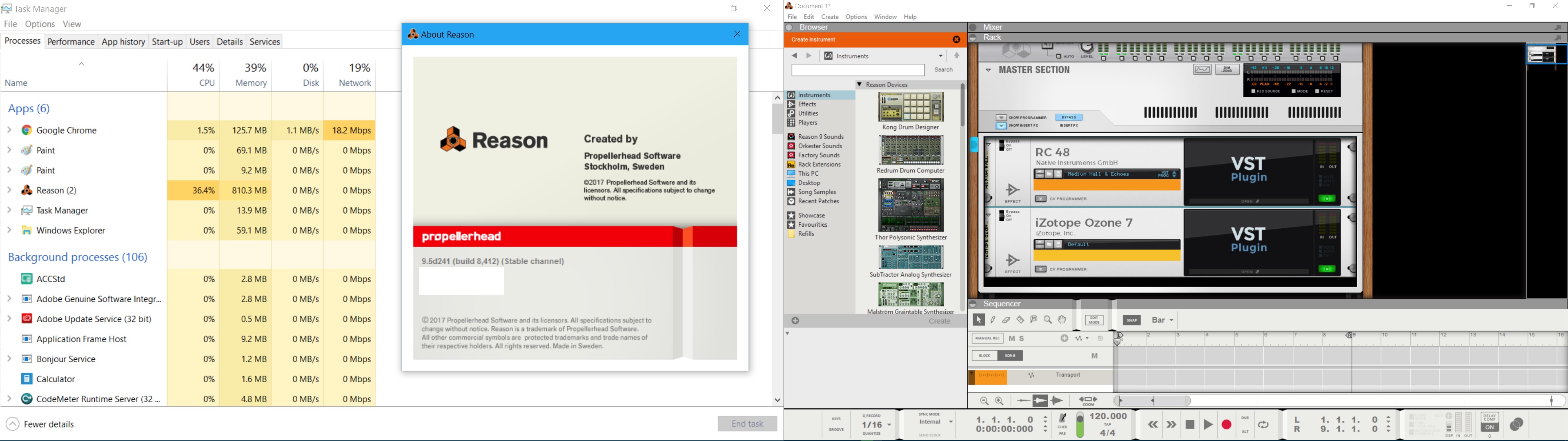
Task: Click browser up-folder arrow
Action: click(x=957, y=56)
